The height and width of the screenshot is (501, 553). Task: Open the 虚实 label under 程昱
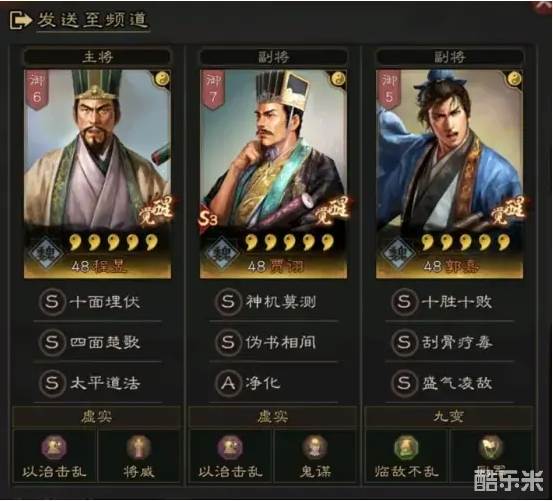pyautogui.click(x=97, y=417)
